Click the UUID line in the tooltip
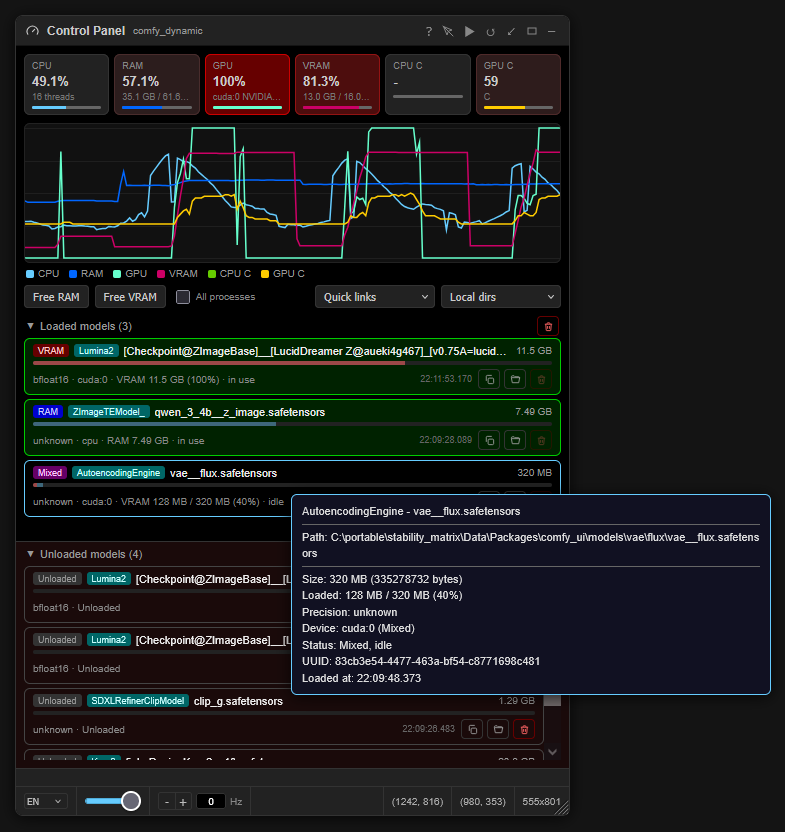The height and width of the screenshot is (832, 785). 421,662
